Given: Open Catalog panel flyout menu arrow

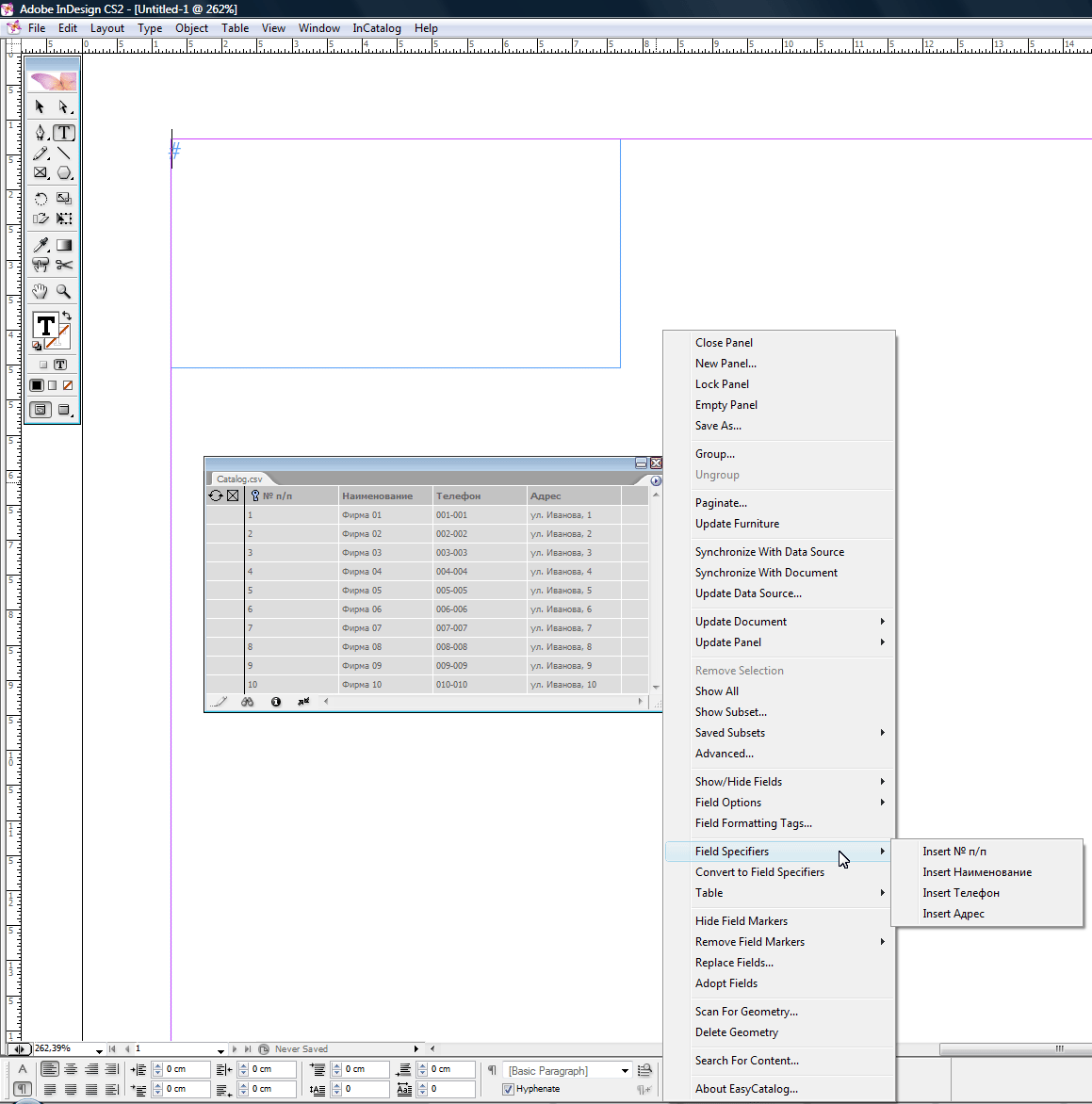Looking at the screenshot, I should coord(656,481).
